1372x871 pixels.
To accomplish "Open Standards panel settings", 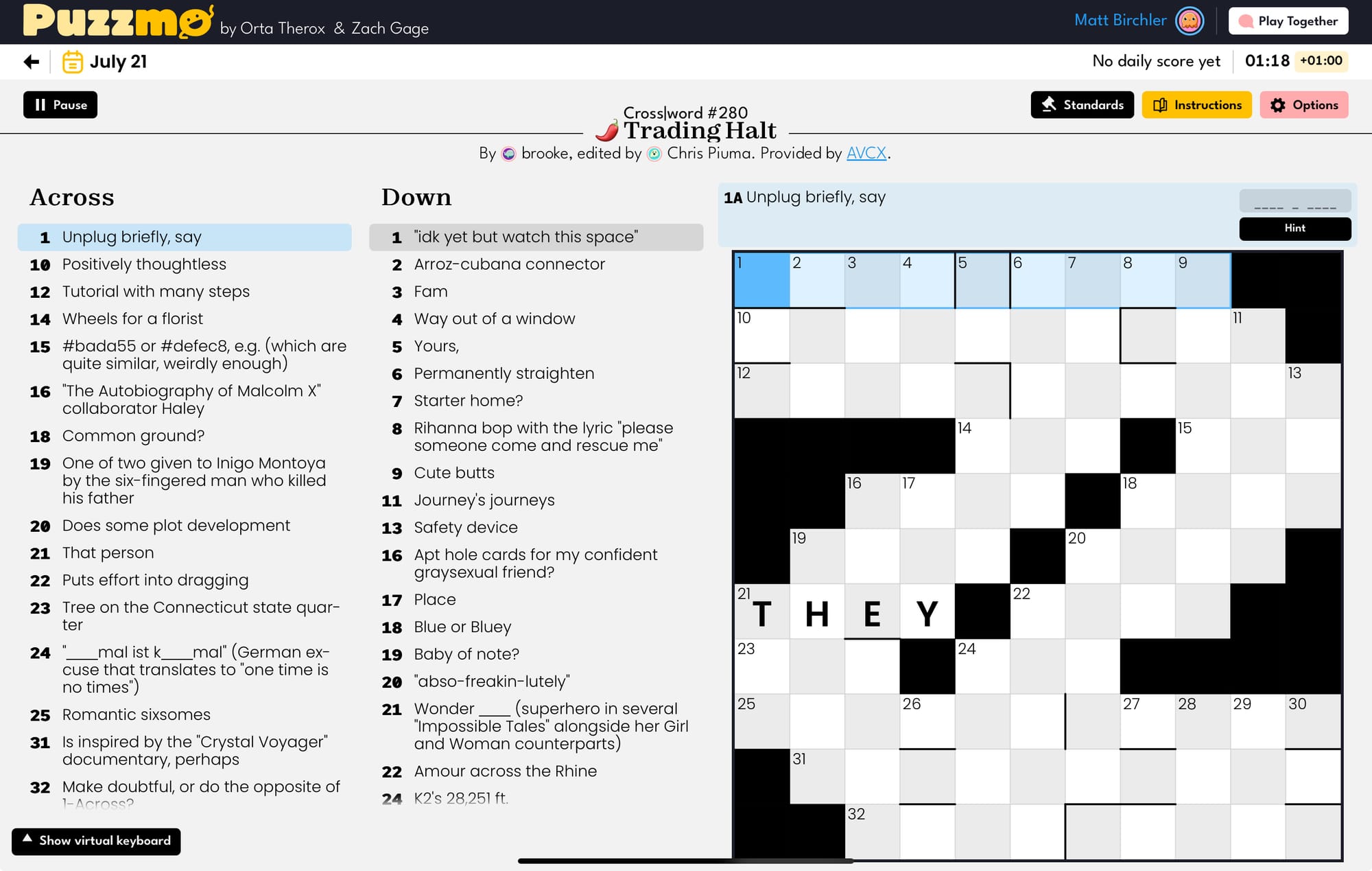I will click(x=1083, y=104).
